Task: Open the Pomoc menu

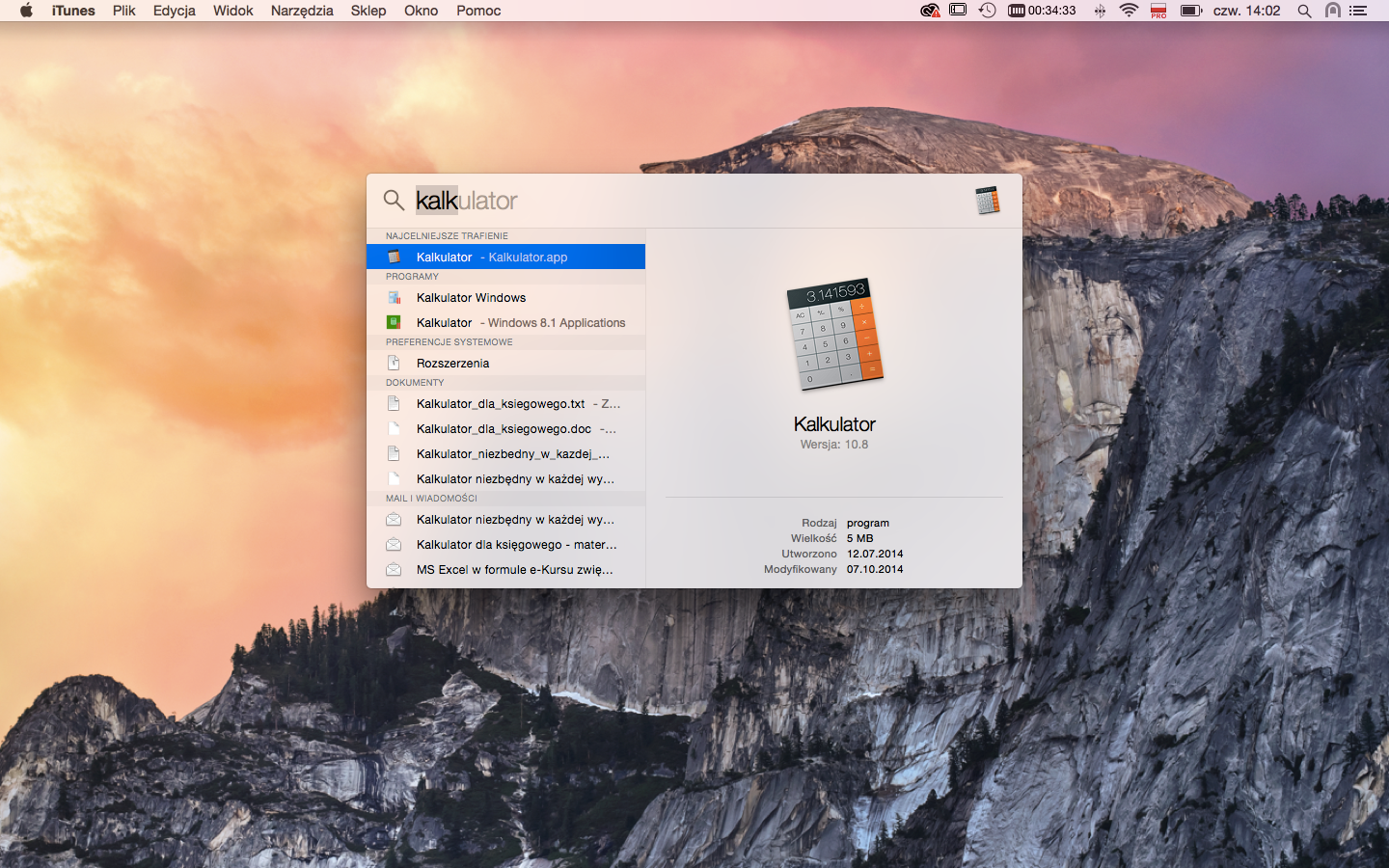Action: coord(478,11)
